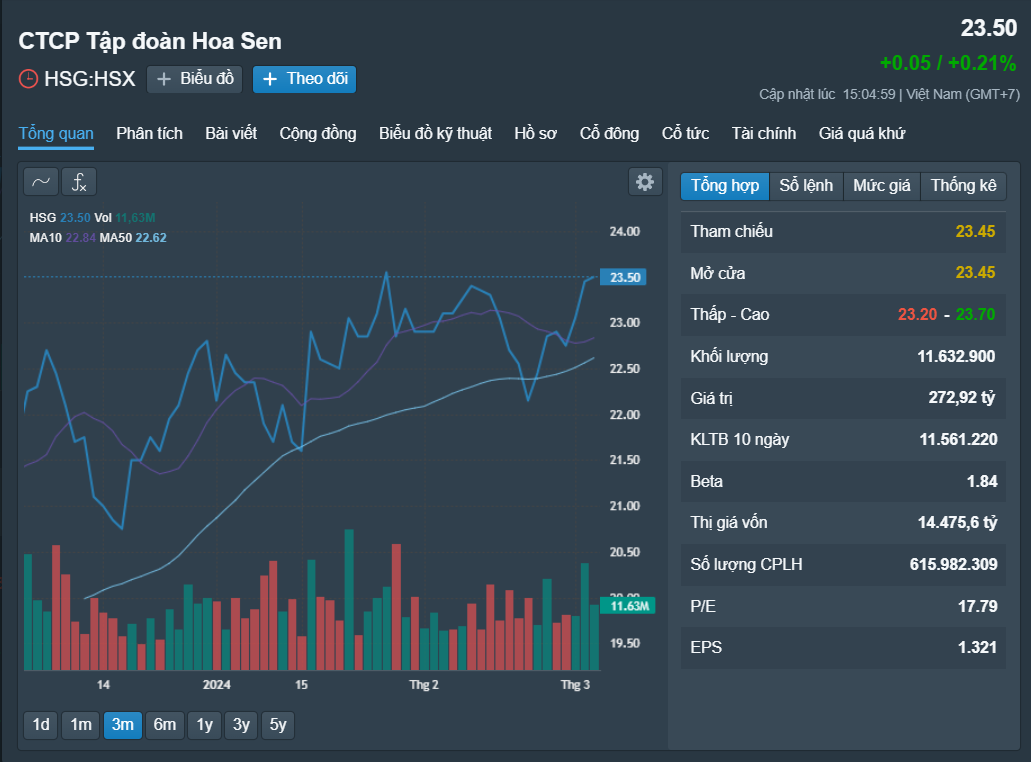Click the CTCP Tập đoàn Hoa Sen title
The height and width of the screenshot is (762, 1031).
pos(150,41)
